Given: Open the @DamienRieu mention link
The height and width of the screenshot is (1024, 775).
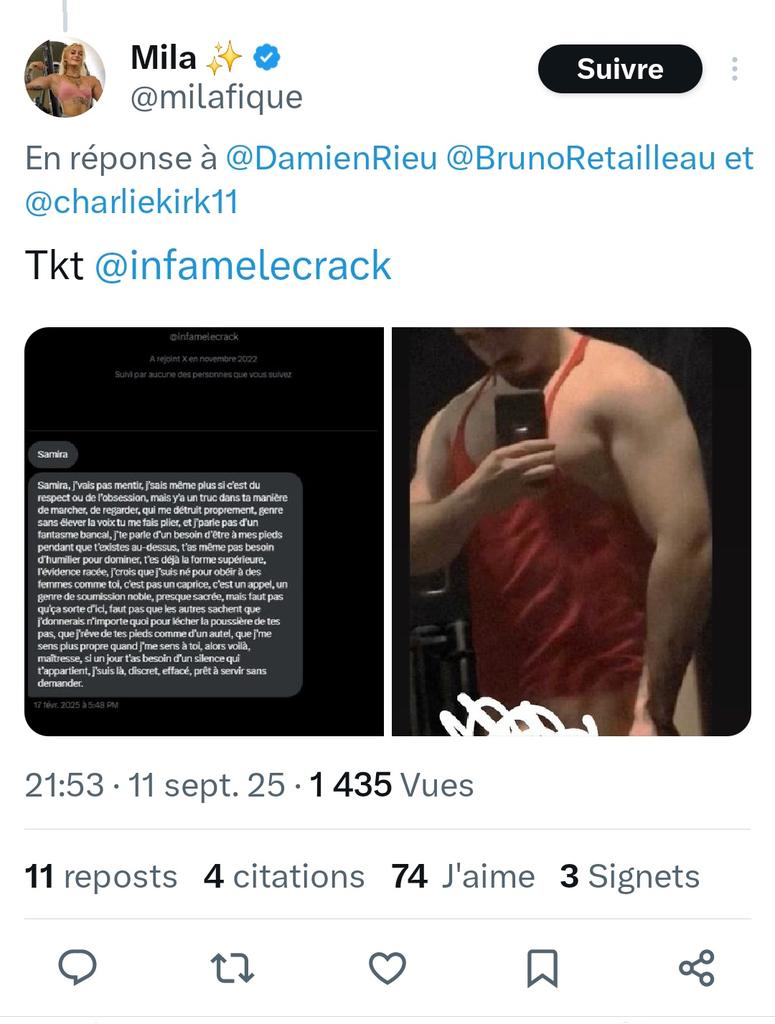Looking at the screenshot, I should click(331, 159).
